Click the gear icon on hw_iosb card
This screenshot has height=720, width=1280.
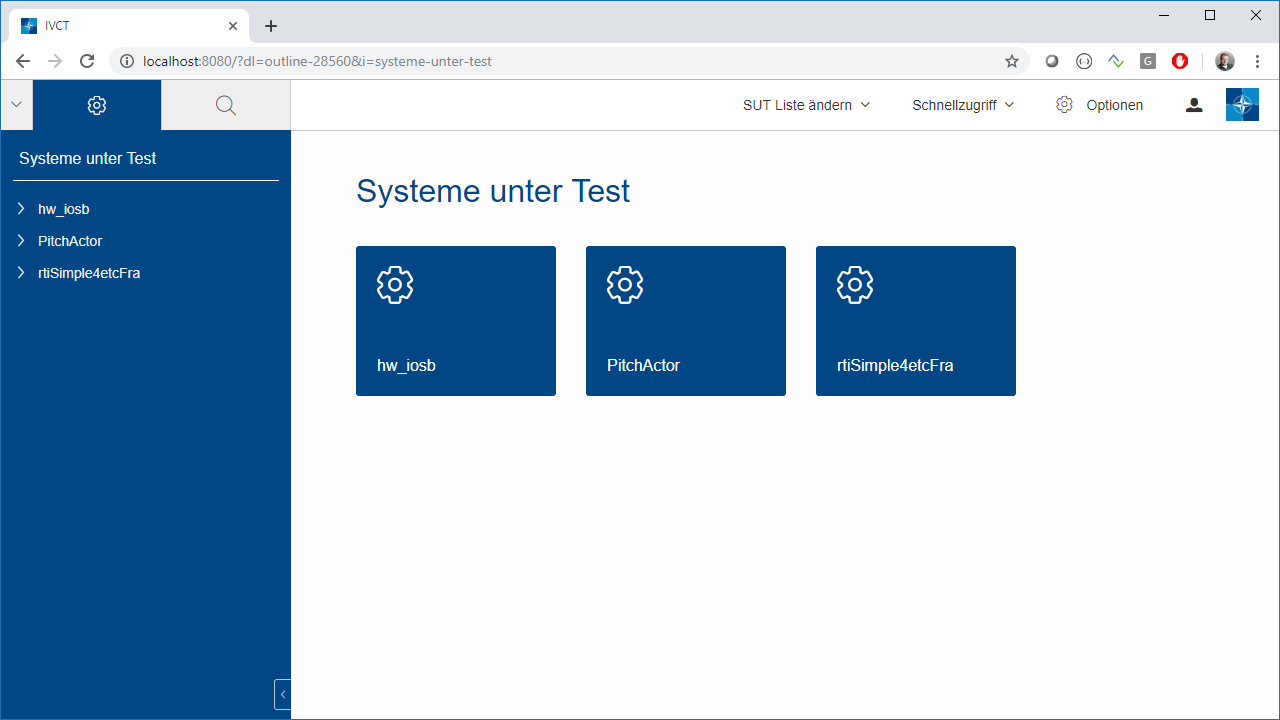(395, 285)
